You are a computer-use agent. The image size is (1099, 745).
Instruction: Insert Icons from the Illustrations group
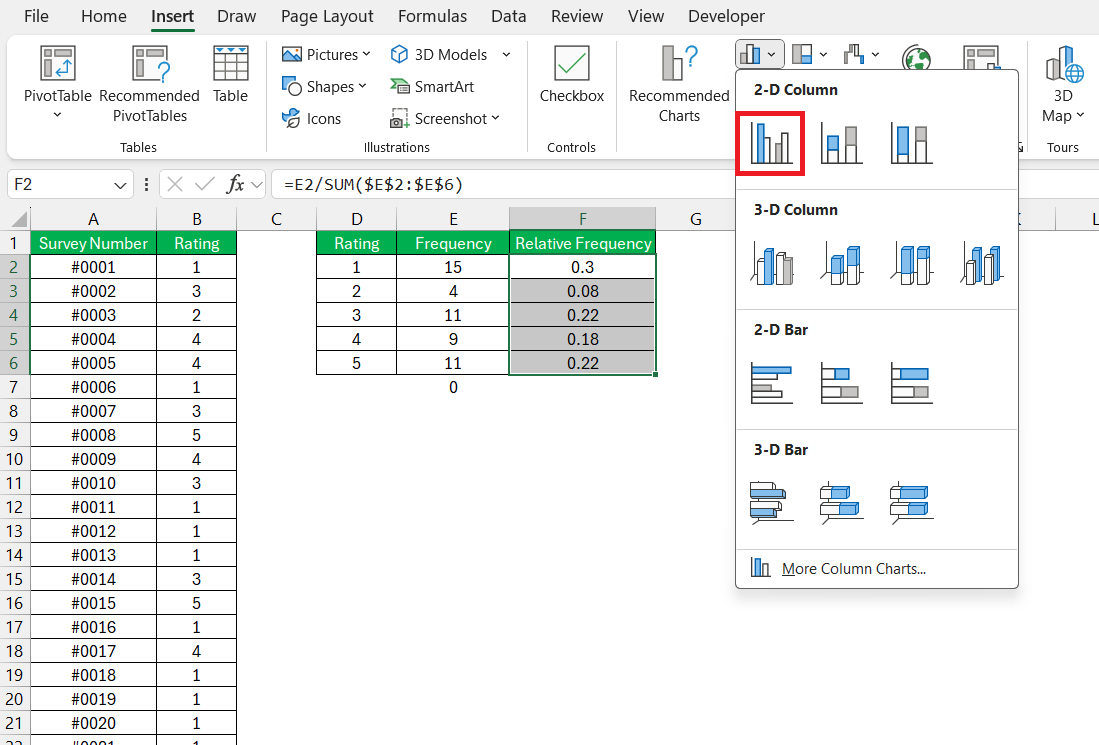coord(311,118)
